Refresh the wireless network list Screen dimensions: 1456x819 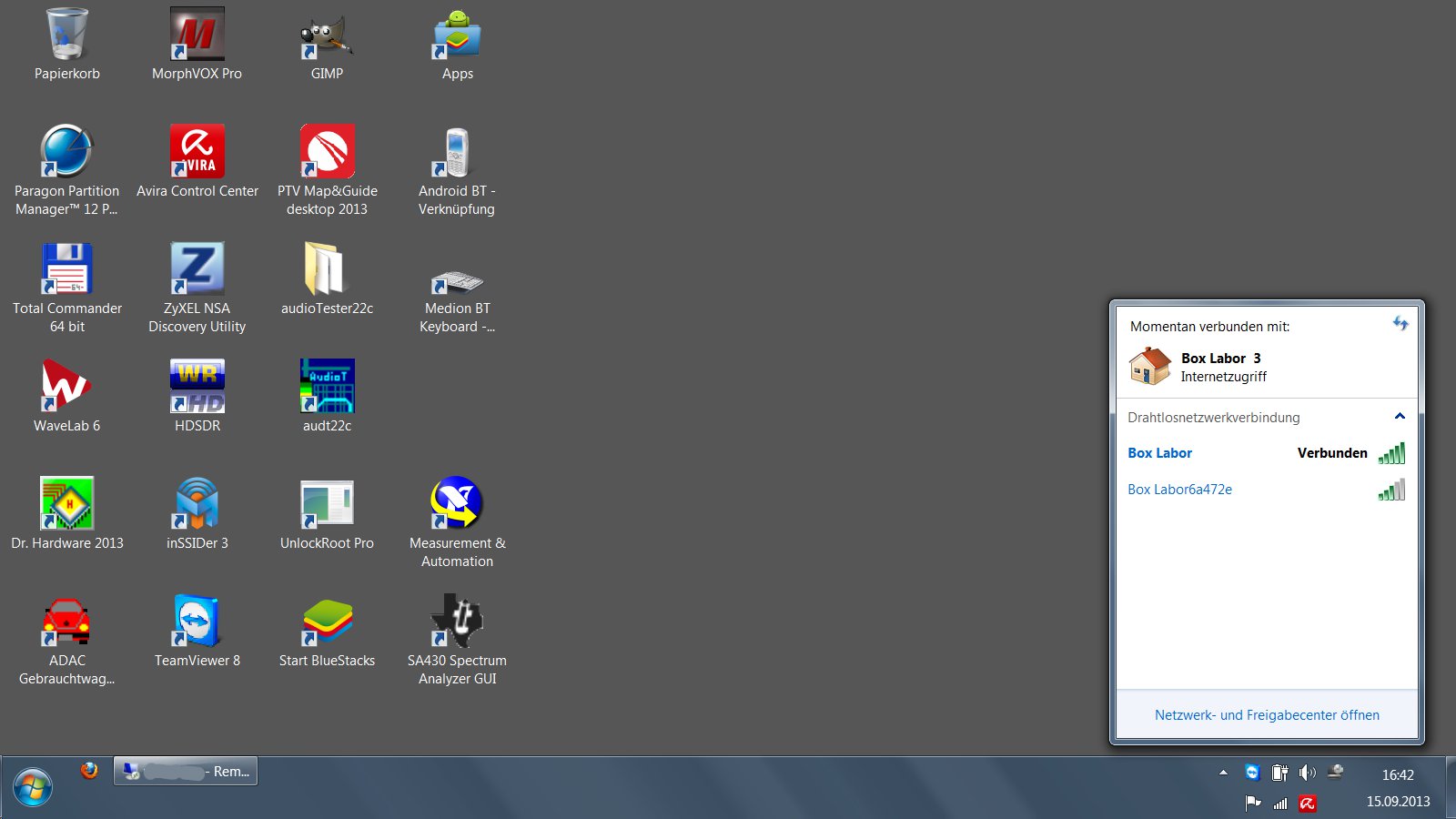[1400, 323]
